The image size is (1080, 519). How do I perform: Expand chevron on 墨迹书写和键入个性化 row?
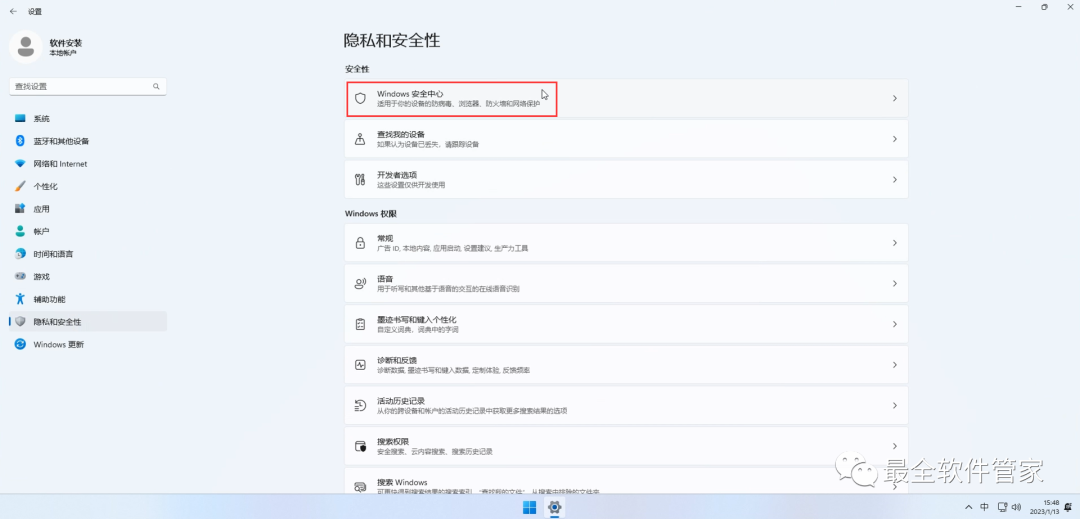click(x=895, y=324)
